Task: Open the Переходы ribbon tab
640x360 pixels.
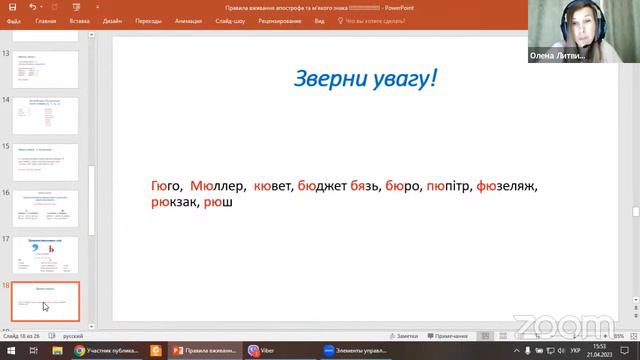Action: coord(148,21)
